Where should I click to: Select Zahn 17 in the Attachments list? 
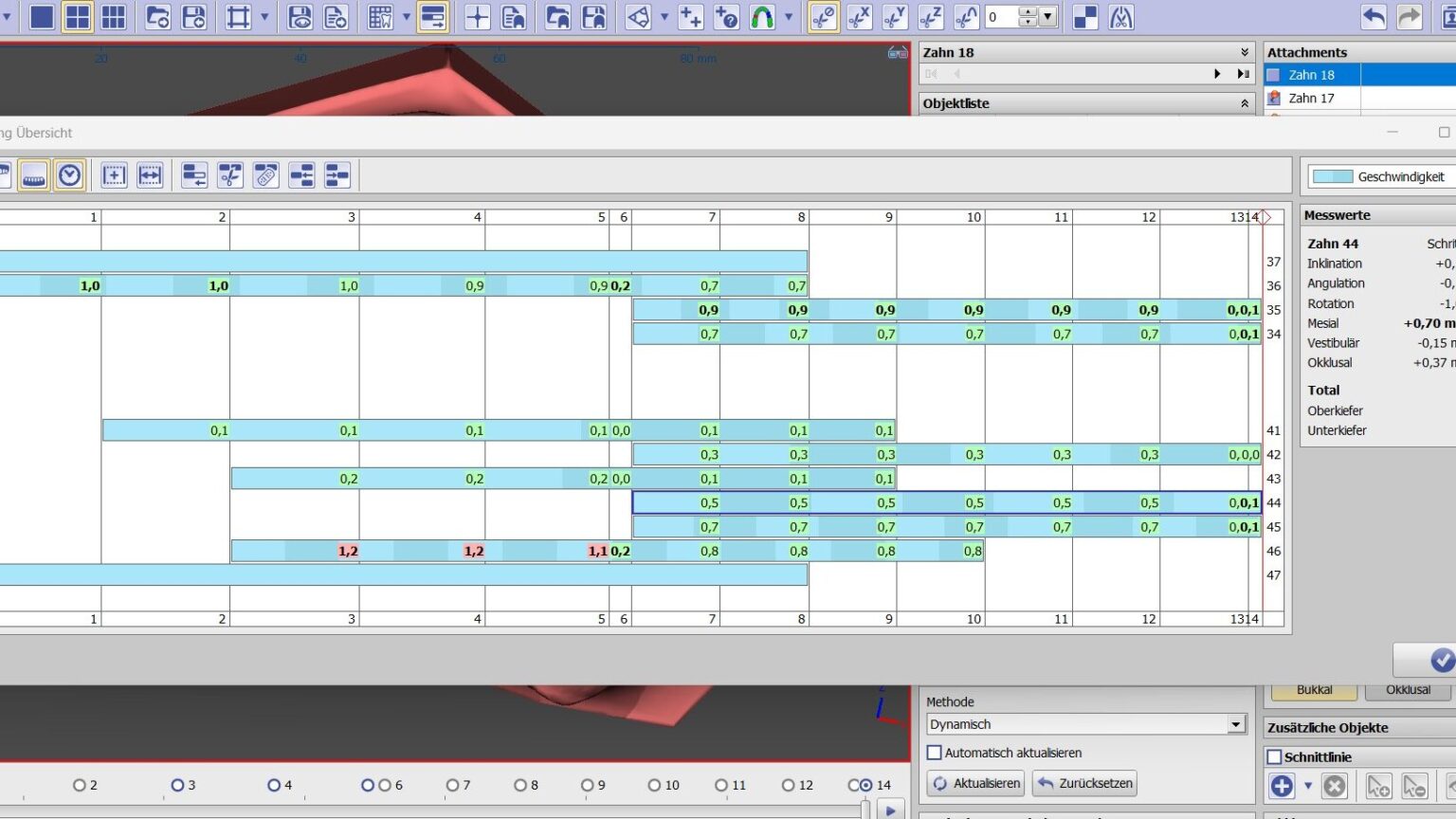(1311, 98)
